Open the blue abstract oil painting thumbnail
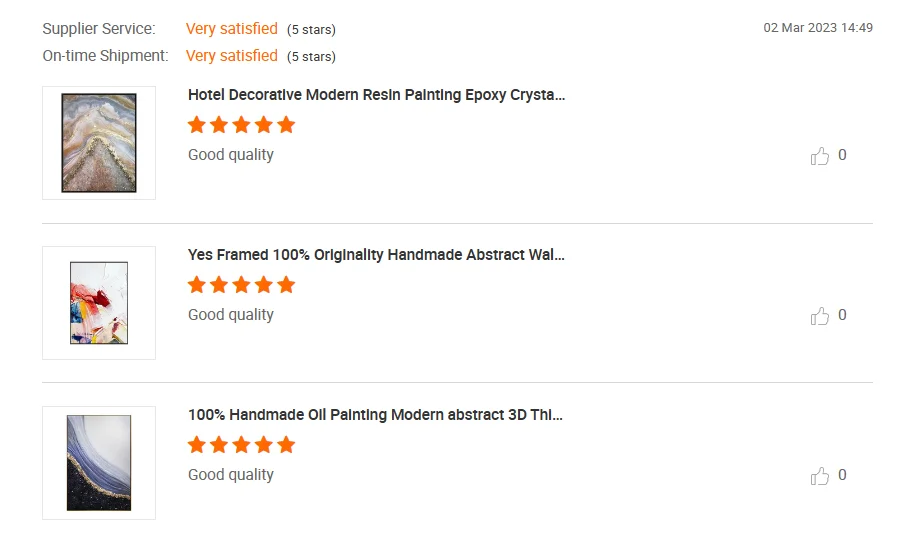The height and width of the screenshot is (543, 923). point(99,463)
